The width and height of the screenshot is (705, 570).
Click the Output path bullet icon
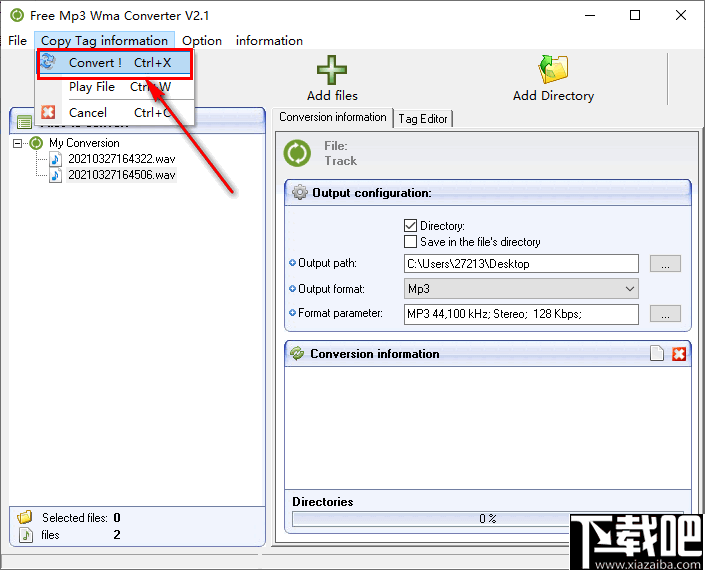click(x=292, y=263)
